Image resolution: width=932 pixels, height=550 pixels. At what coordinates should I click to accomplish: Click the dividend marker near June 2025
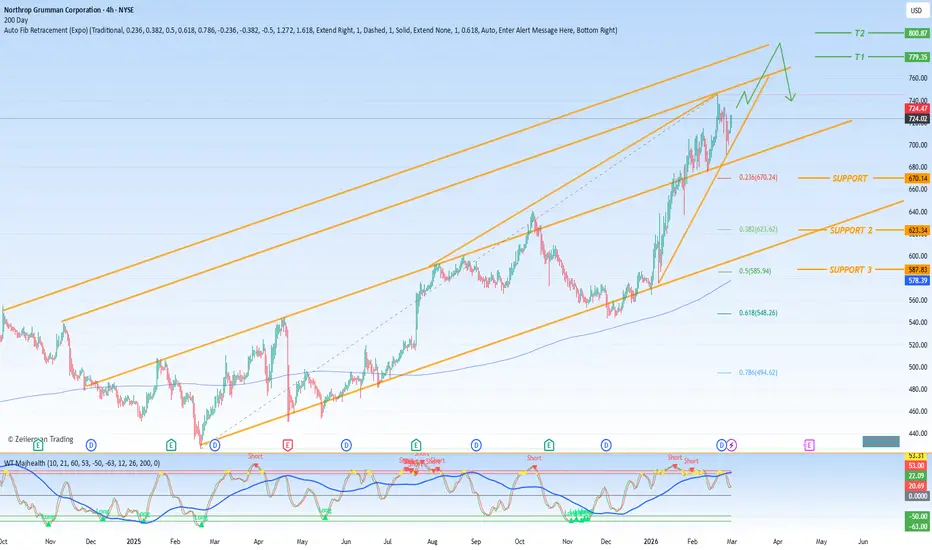point(346,445)
